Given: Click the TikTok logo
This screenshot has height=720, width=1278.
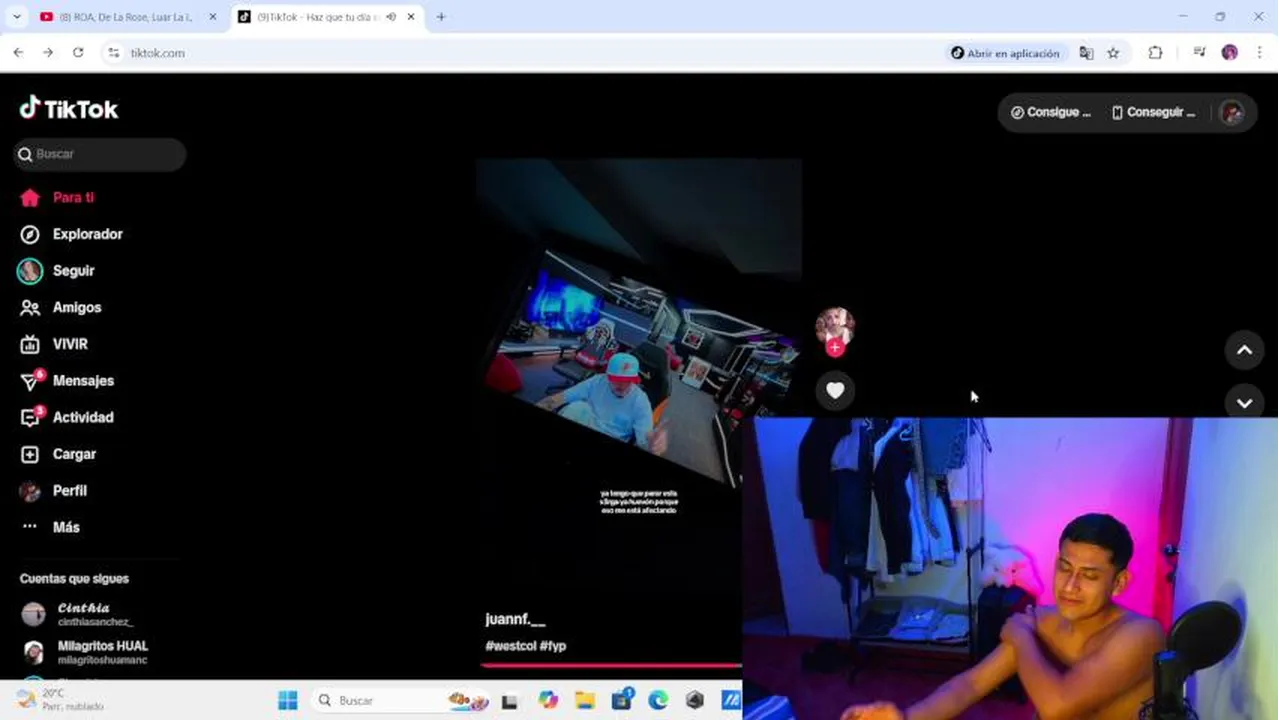Looking at the screenshot, I should tap(69, 108).
